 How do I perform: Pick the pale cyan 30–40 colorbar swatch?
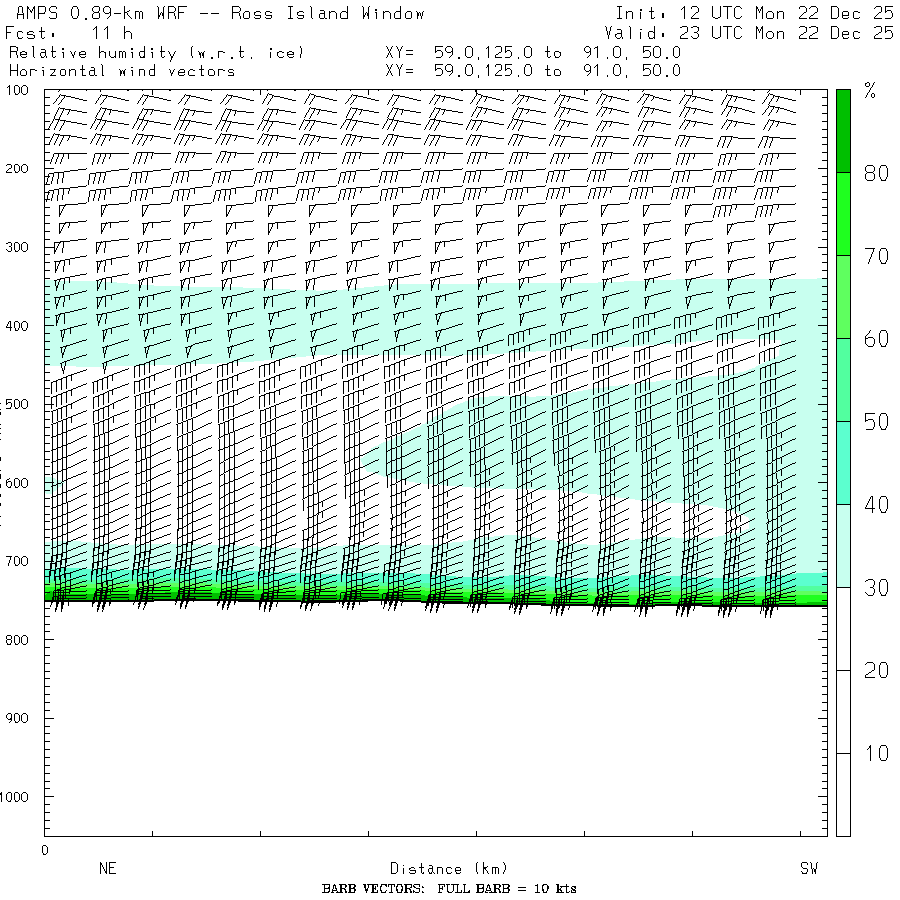843,546
